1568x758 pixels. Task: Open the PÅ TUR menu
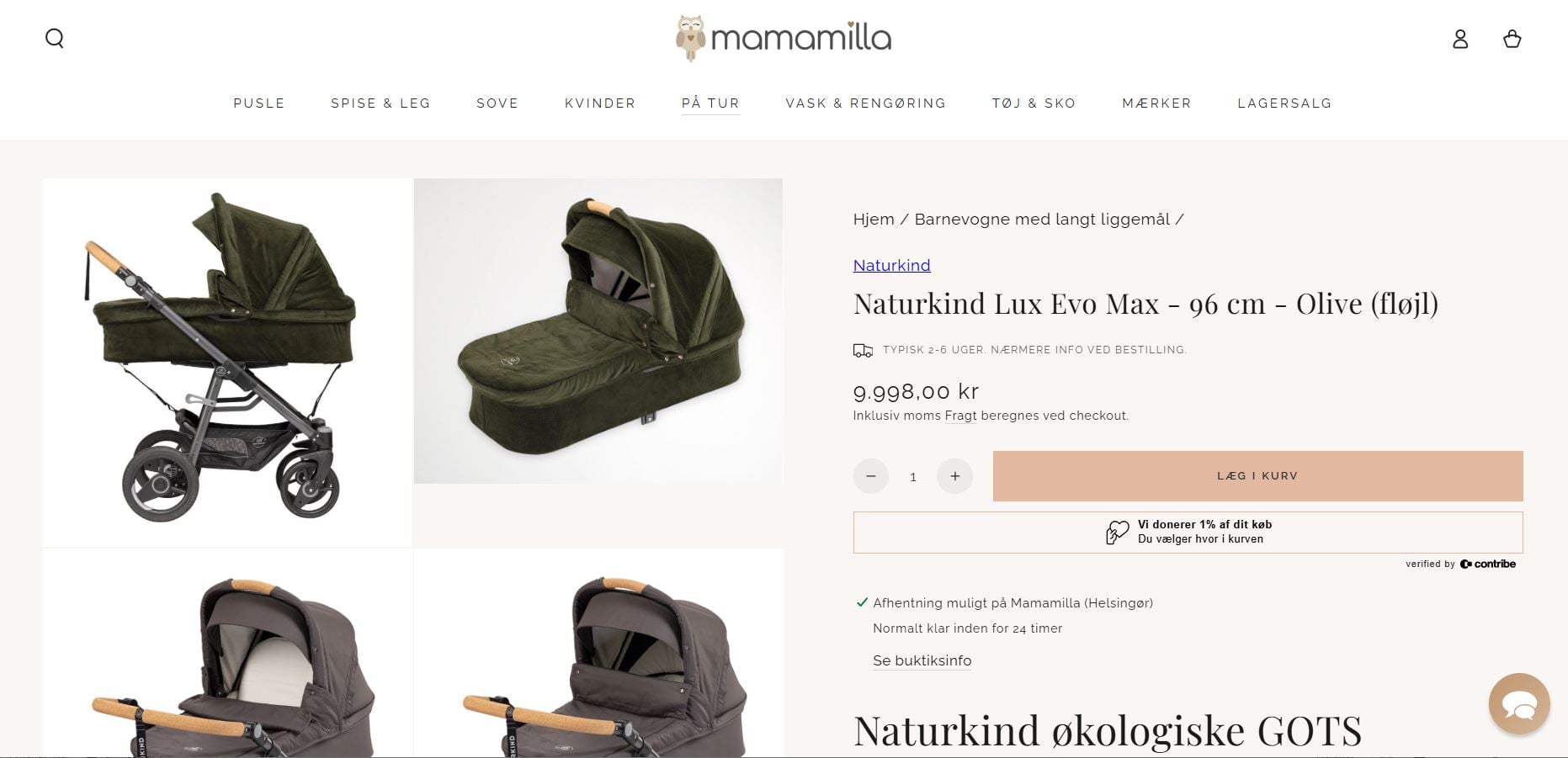(710, 103)
